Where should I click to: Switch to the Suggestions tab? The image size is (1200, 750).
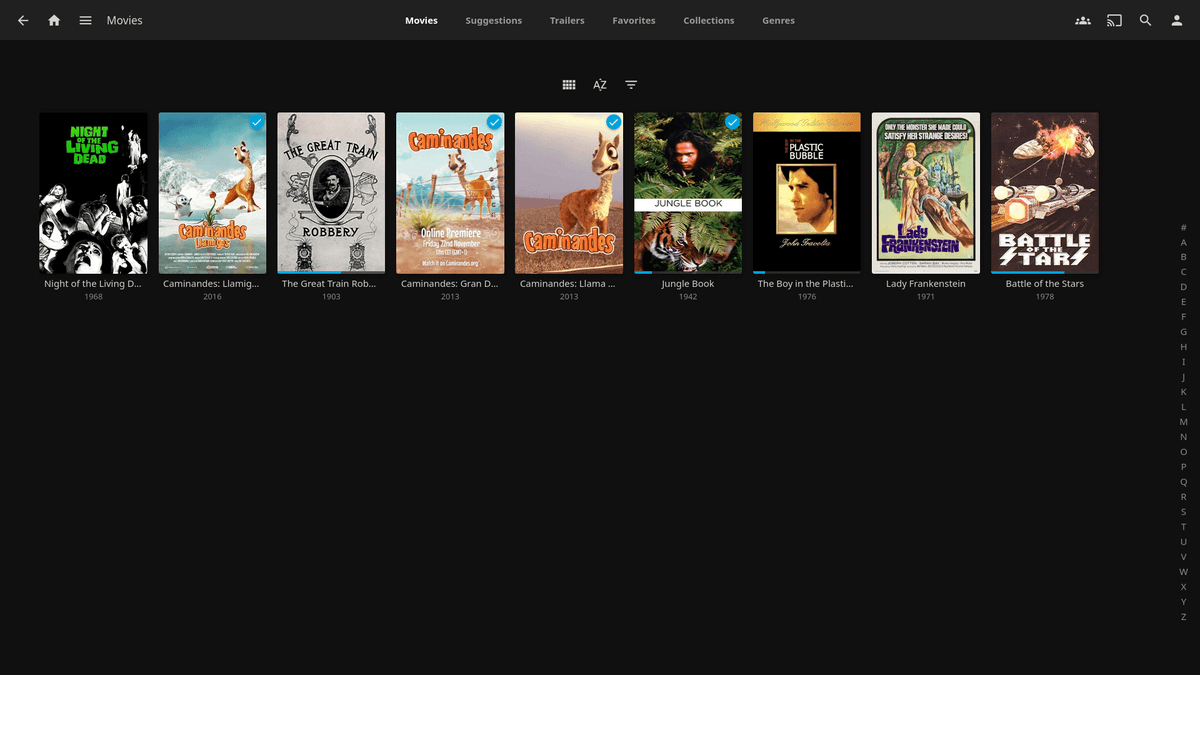coord(493,20)
